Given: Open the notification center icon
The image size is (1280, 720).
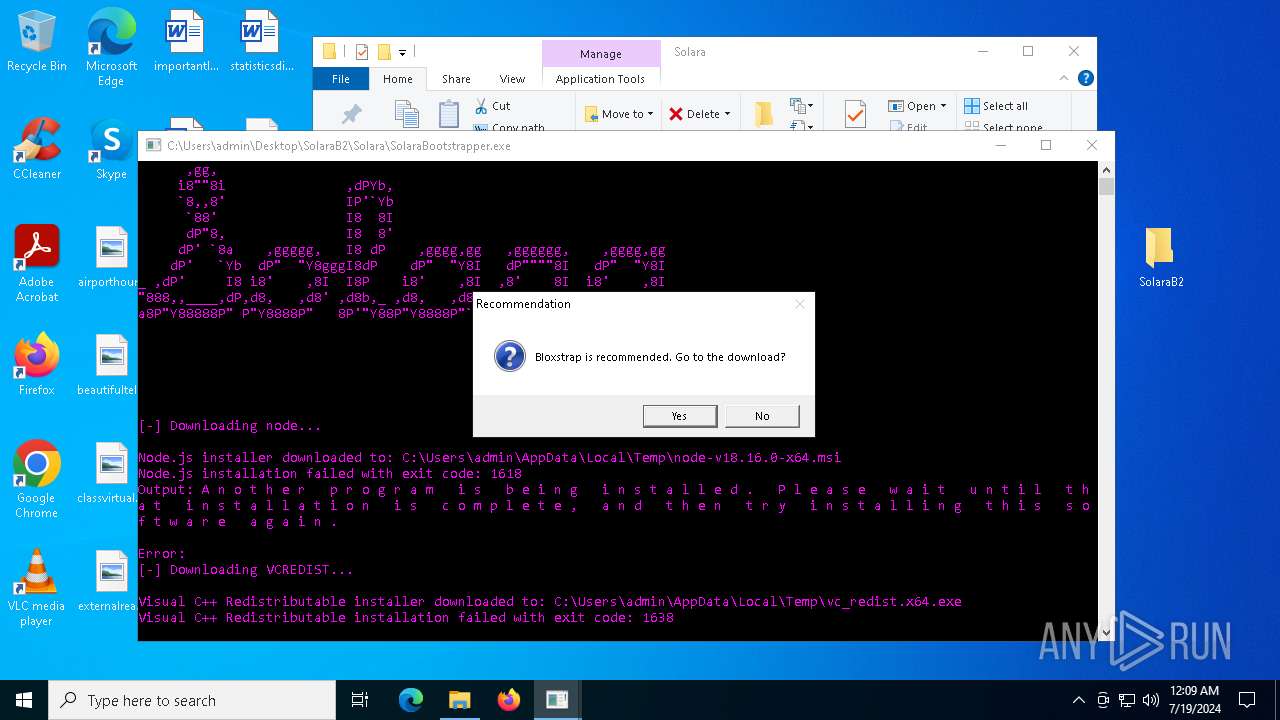Looking at the screenshot, I should click(1247, 700).
